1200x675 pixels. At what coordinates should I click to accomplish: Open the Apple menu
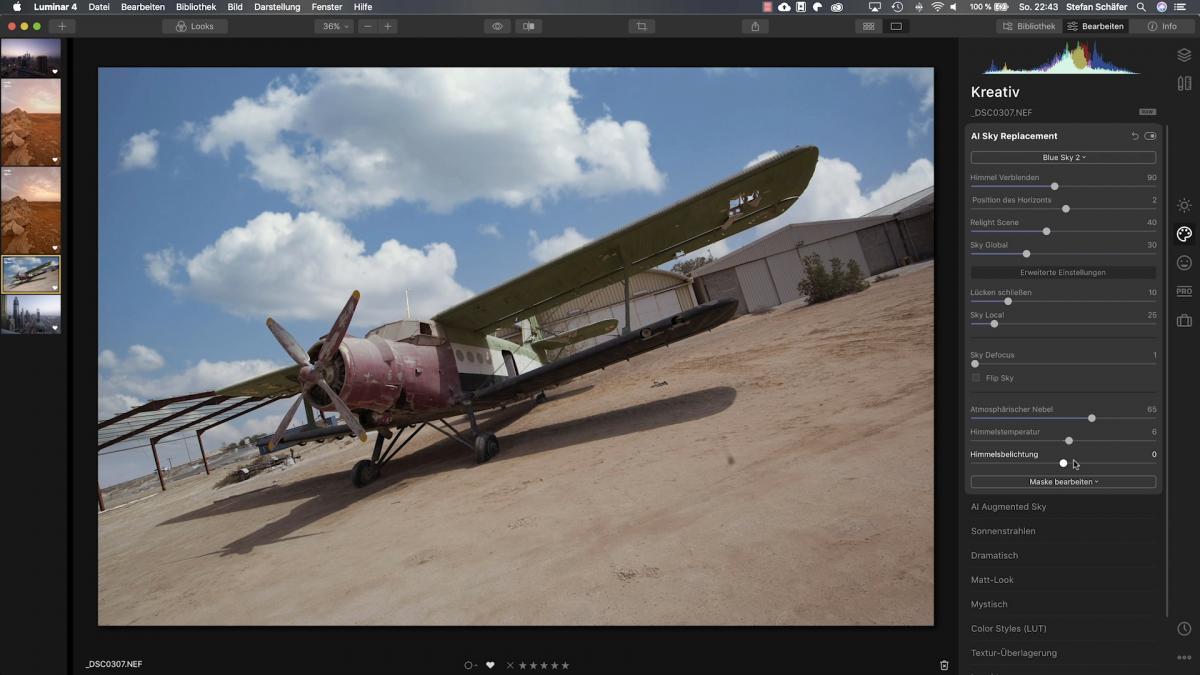tap(16, 7)
